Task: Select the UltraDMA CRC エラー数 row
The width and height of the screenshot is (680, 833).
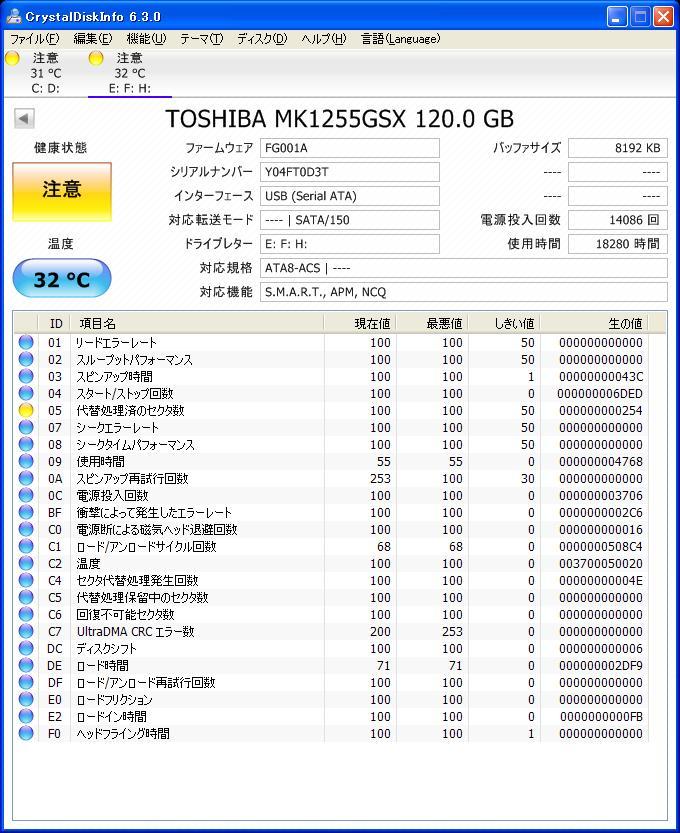Action: 333,631
